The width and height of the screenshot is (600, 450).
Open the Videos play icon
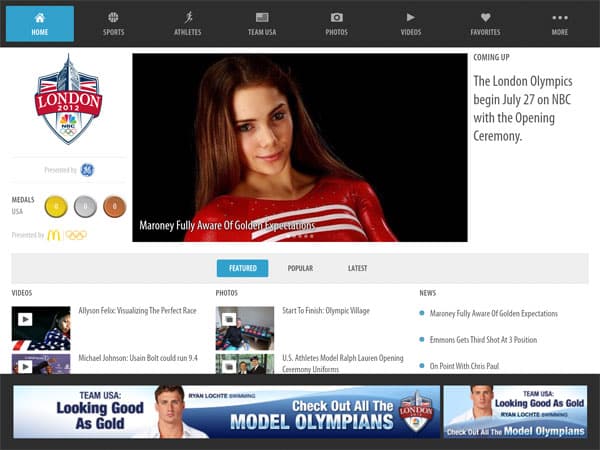pyautogui.click(x=411, y=17)
